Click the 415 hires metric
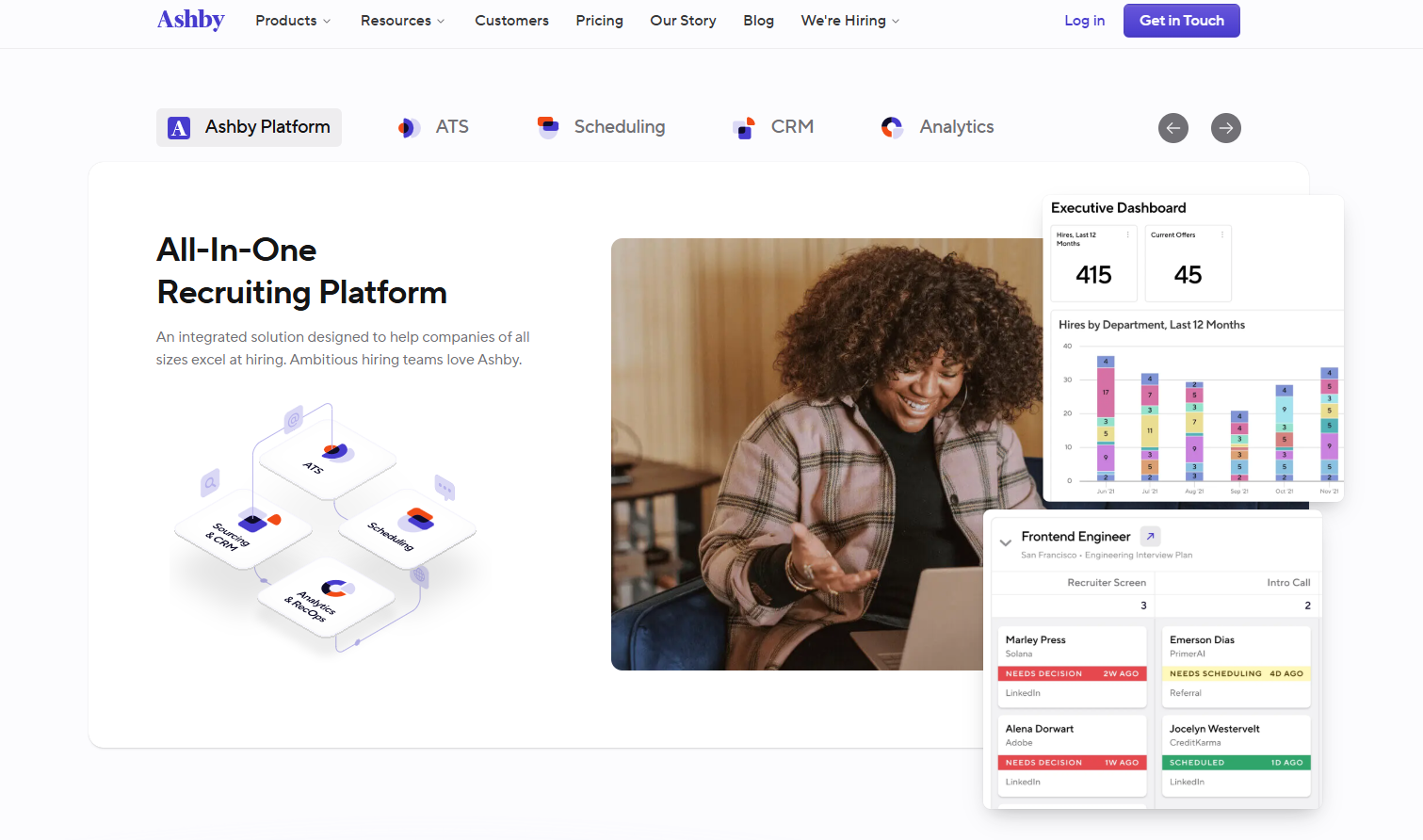 point(1093,275)
